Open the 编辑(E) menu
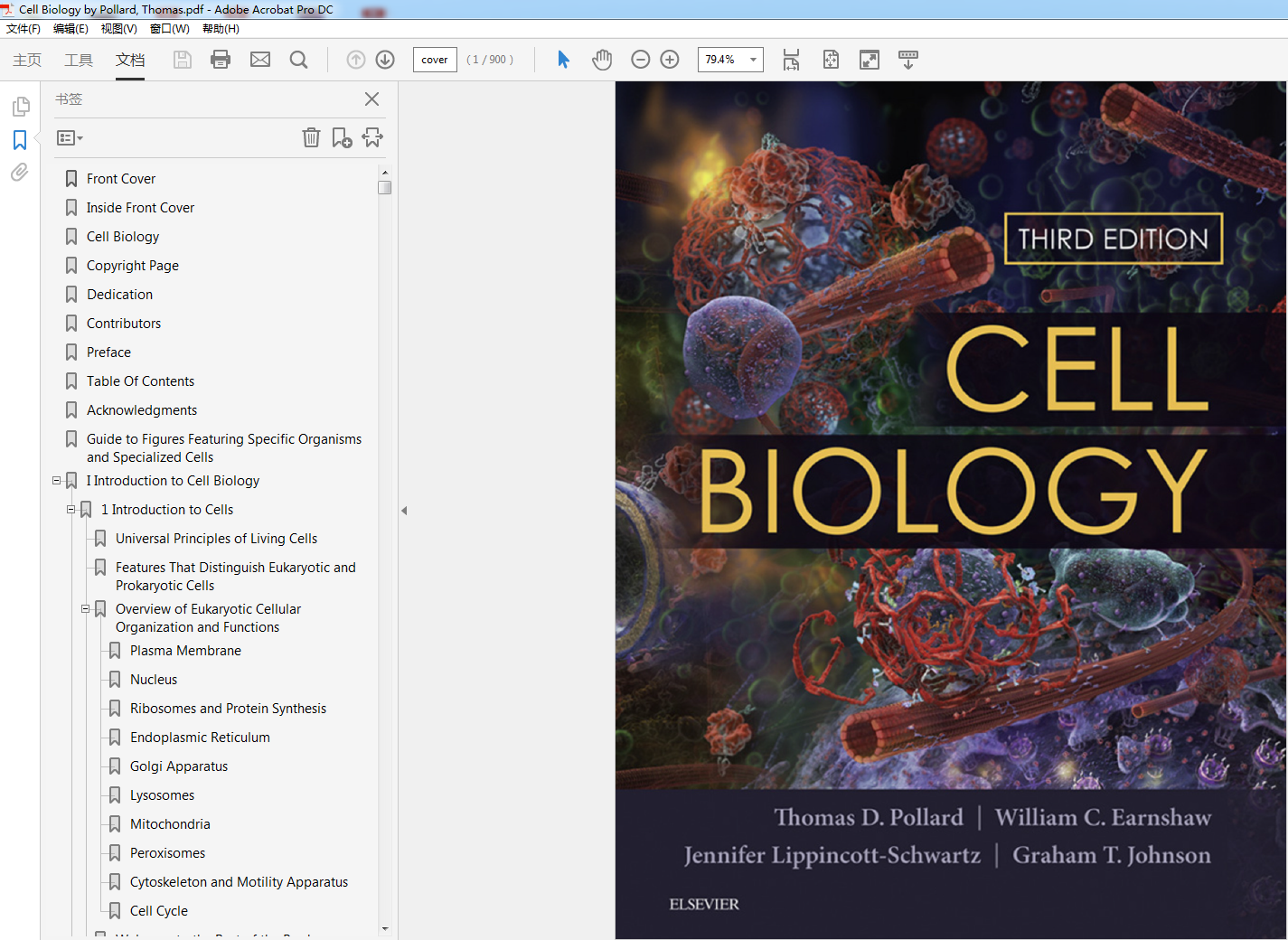1288x940 pixels. coord(71,29)
